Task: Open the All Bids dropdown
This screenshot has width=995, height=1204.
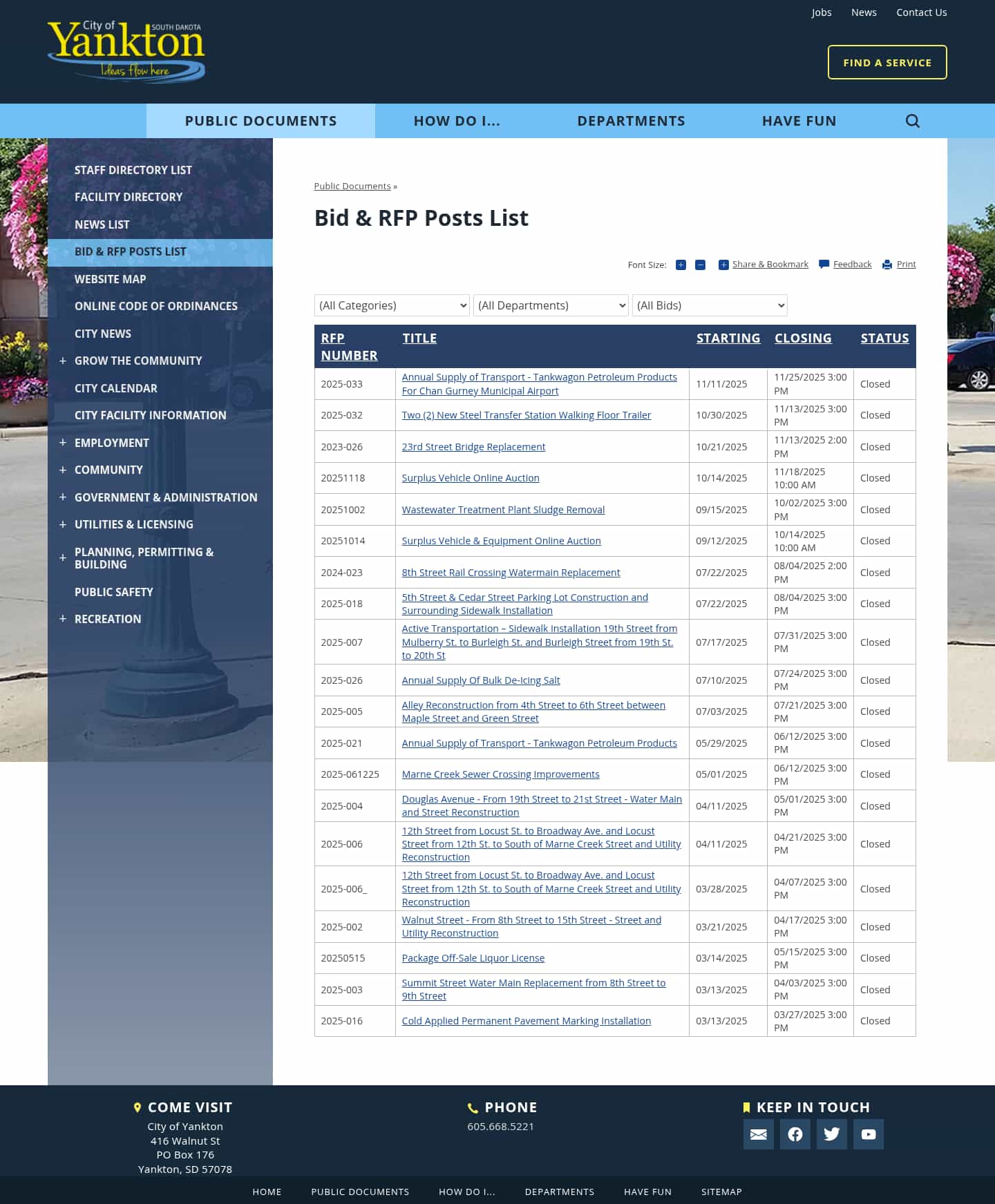Action: click(x=710, y=305)
